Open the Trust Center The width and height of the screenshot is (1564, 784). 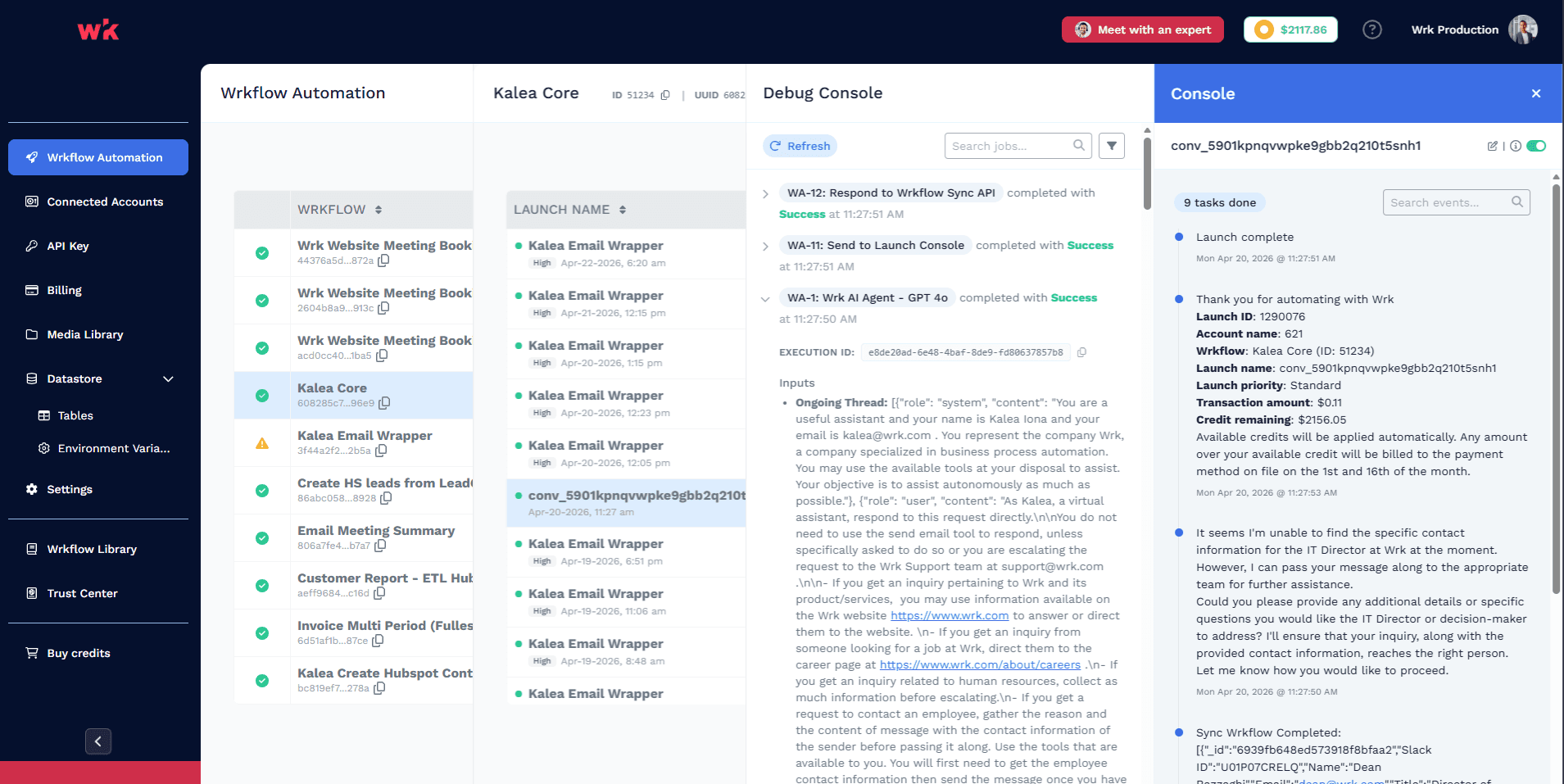[x=98, y=593]
